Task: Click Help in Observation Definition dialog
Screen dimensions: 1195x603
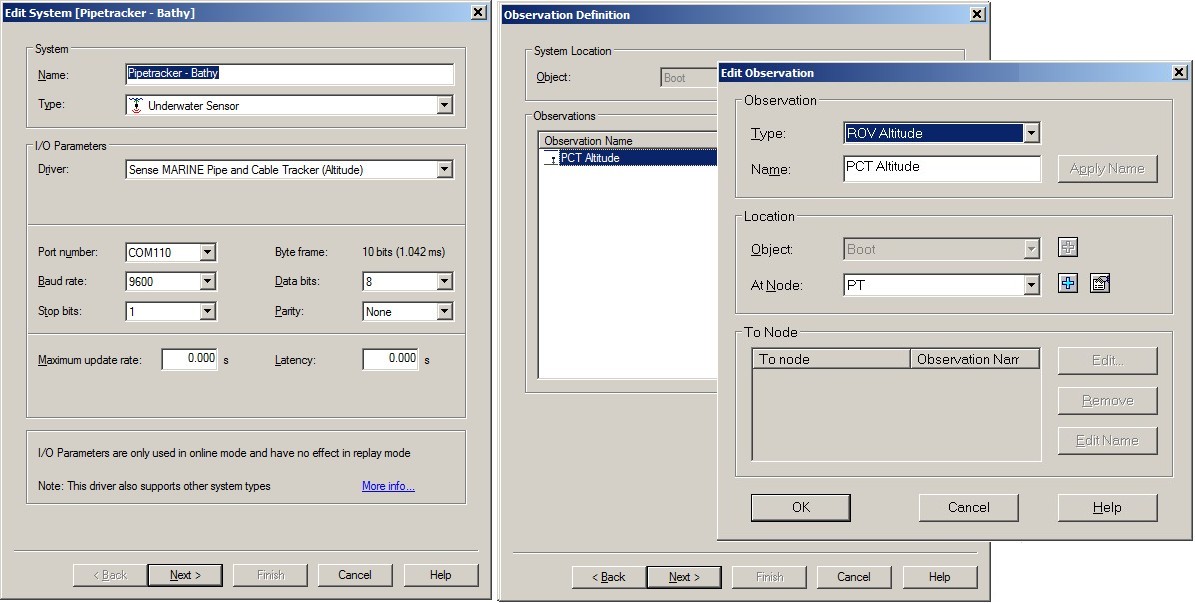Action: click(940, 577)
